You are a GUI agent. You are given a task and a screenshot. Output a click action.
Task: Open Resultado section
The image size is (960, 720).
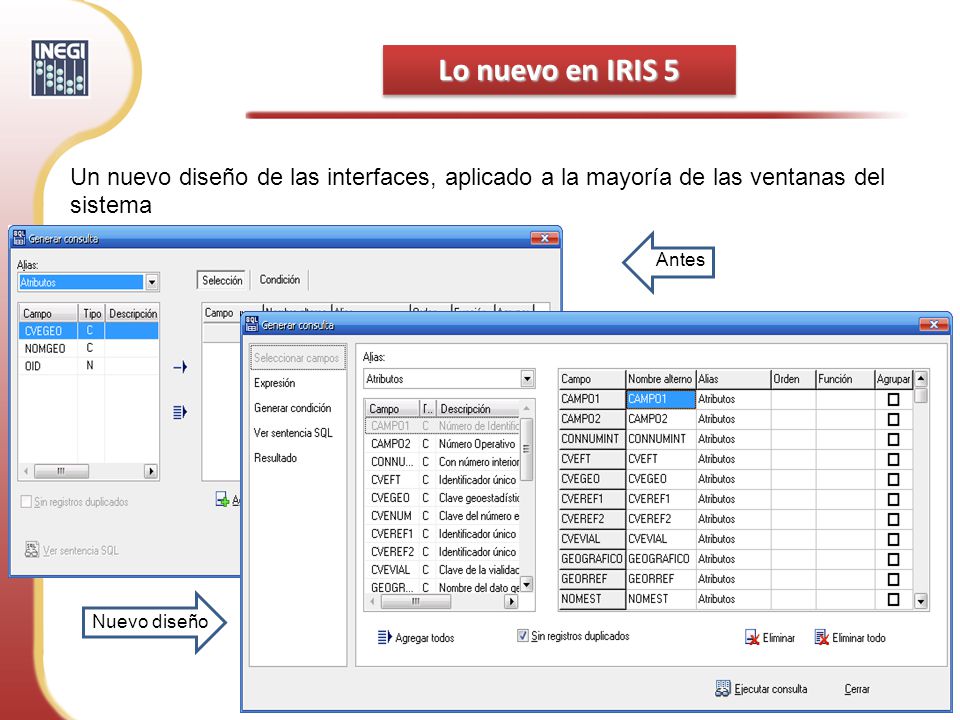[276, 458]
